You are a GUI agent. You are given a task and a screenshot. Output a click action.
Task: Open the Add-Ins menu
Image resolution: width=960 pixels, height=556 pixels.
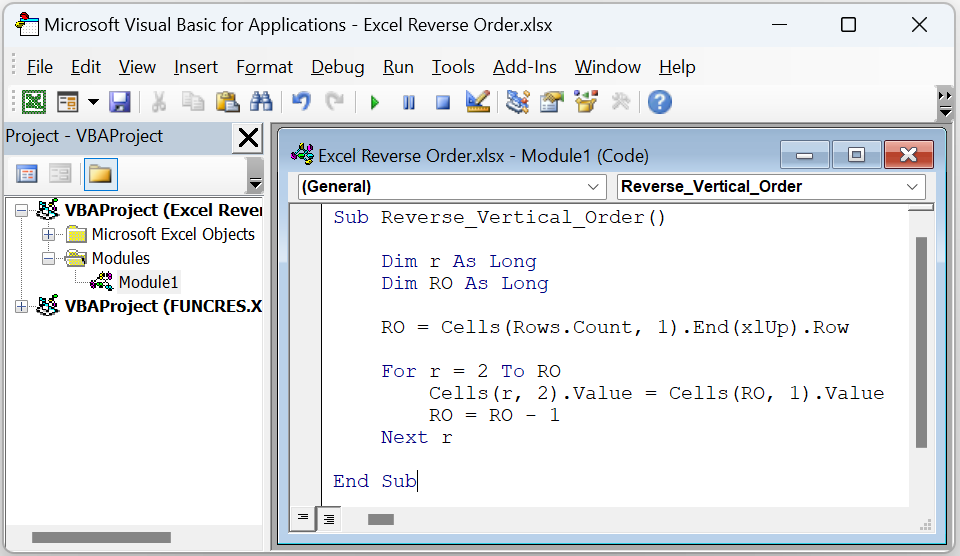[525, 67]
